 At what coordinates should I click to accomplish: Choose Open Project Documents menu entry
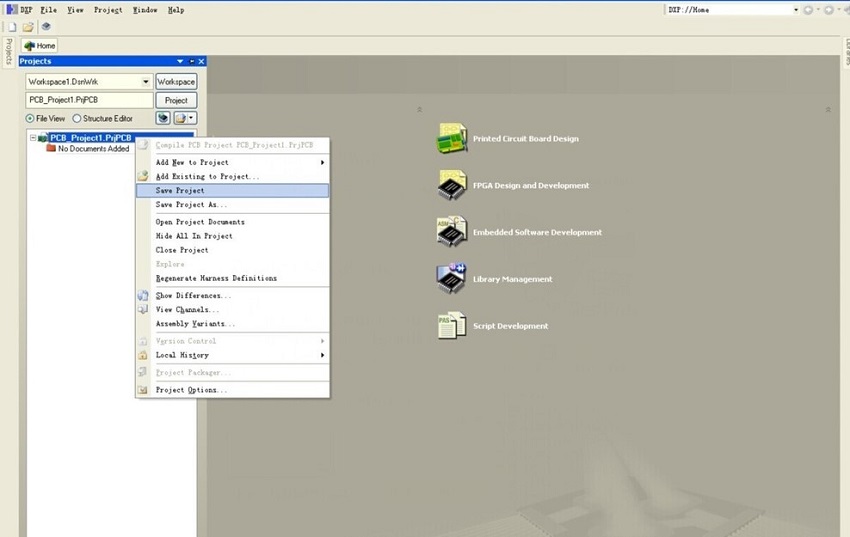coord(232,222)
